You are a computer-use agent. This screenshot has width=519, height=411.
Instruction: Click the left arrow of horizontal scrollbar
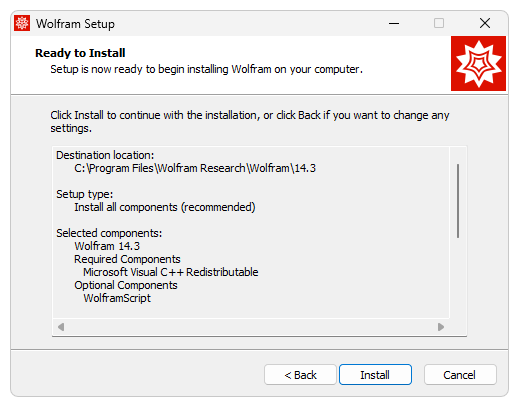pos(61,327)
